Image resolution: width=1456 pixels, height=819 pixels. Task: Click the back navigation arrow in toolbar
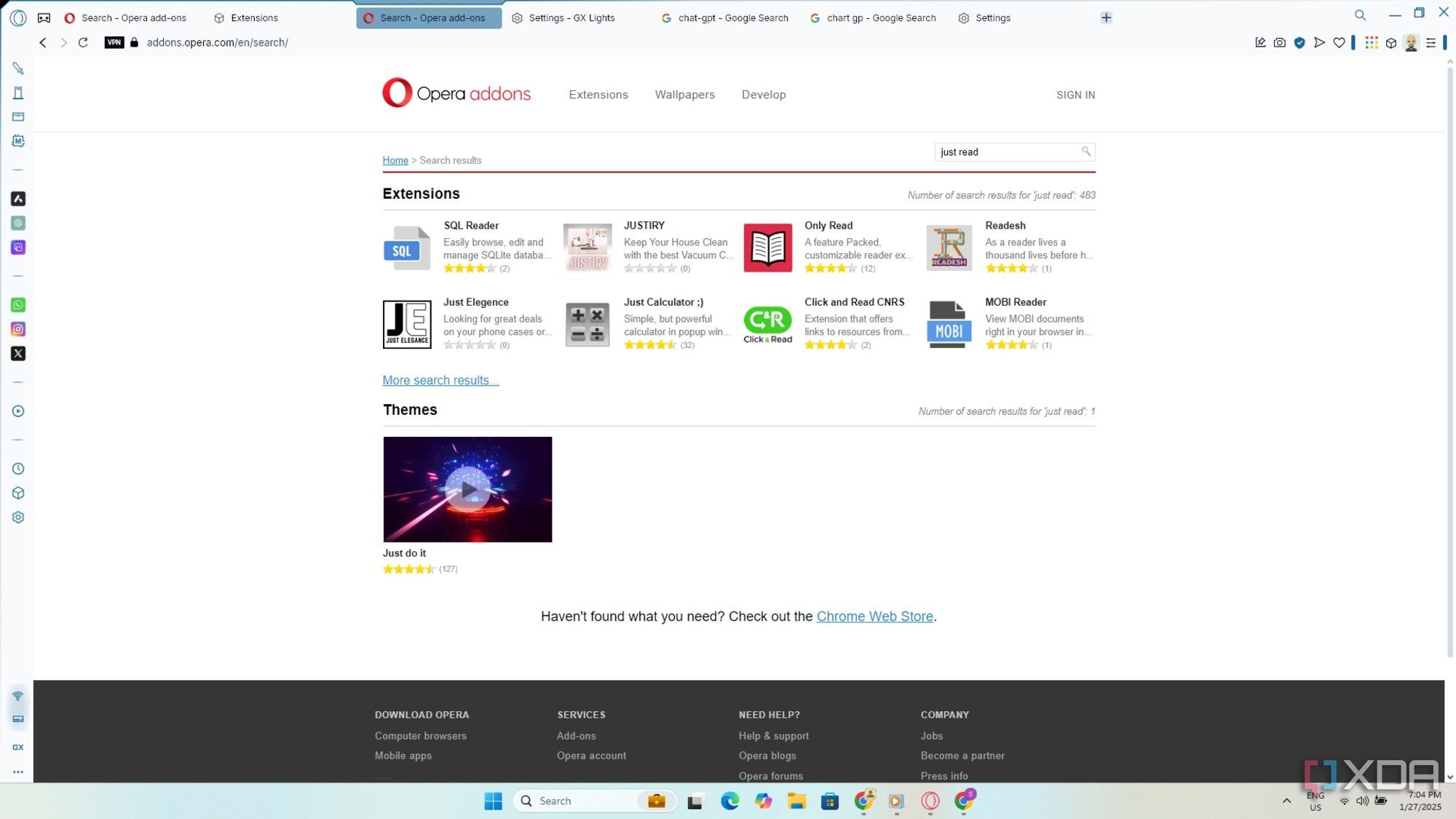[x=42, y=42]
